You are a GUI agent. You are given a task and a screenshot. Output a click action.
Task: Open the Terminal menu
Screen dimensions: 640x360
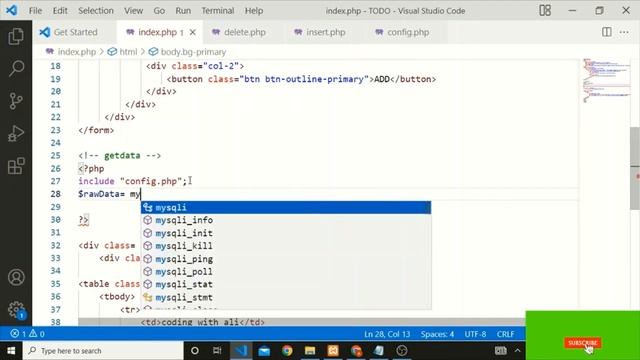[218, 11]
